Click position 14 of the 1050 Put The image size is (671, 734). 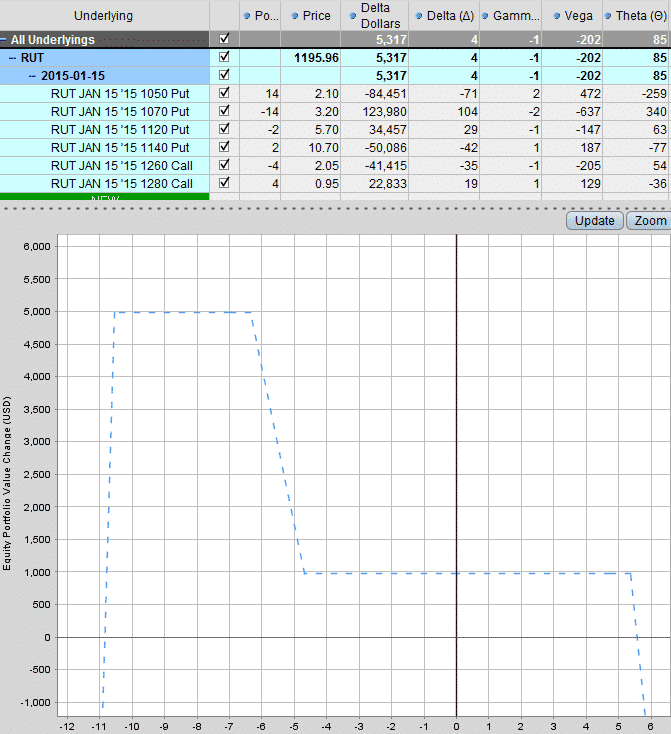(x=260, y=94)
